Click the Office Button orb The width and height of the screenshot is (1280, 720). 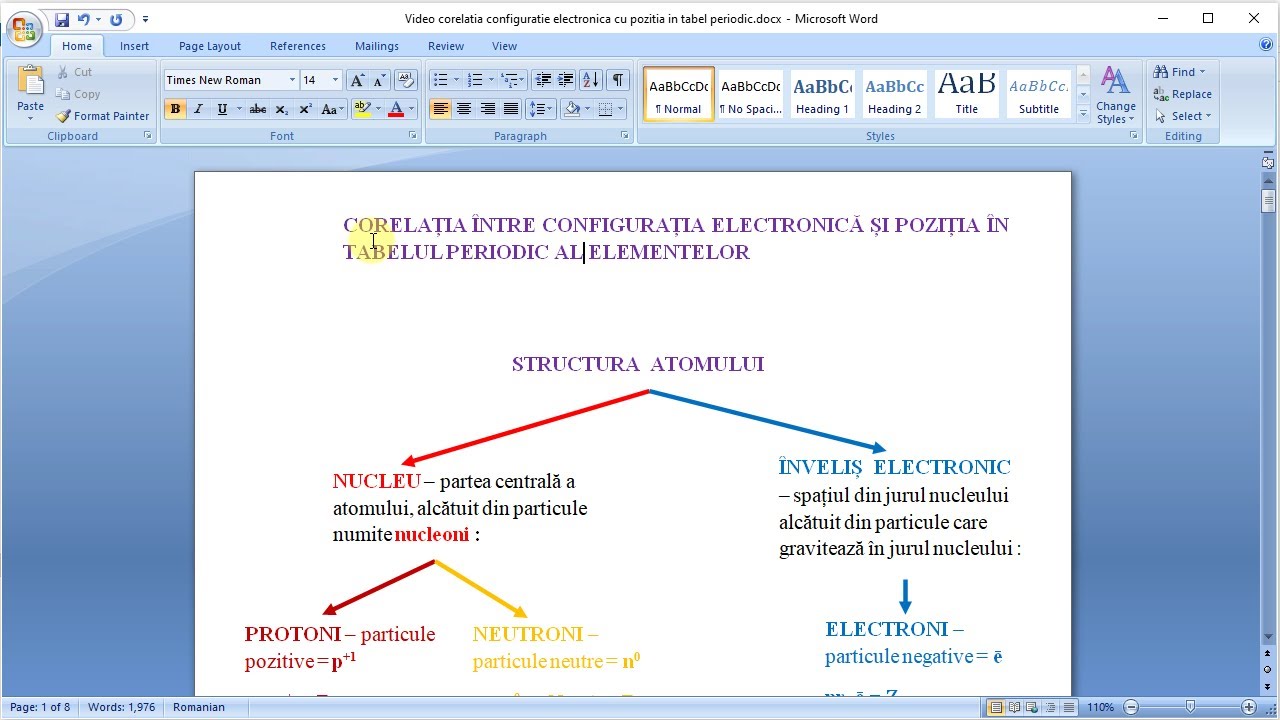coord(24,28)
